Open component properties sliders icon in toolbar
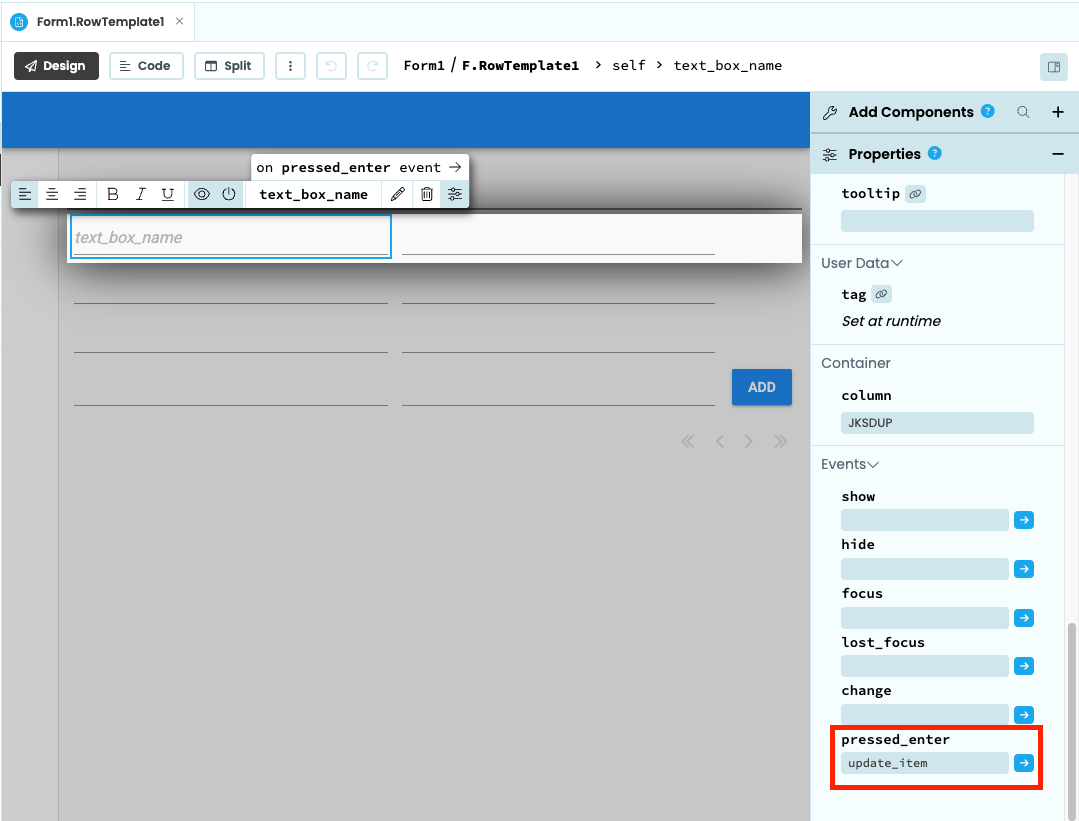The width and height of the screenshot is (1079, 821). coord(455,194)
